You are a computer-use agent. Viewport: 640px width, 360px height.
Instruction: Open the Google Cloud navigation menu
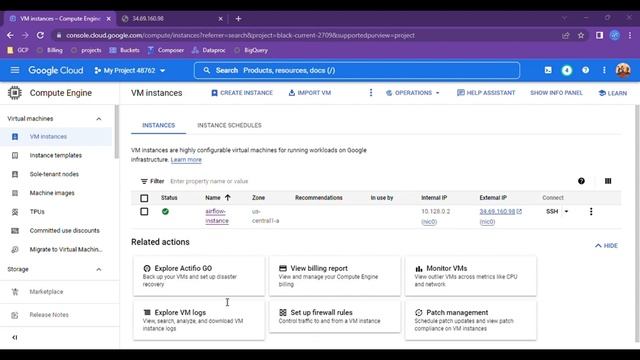click(15, 70)
